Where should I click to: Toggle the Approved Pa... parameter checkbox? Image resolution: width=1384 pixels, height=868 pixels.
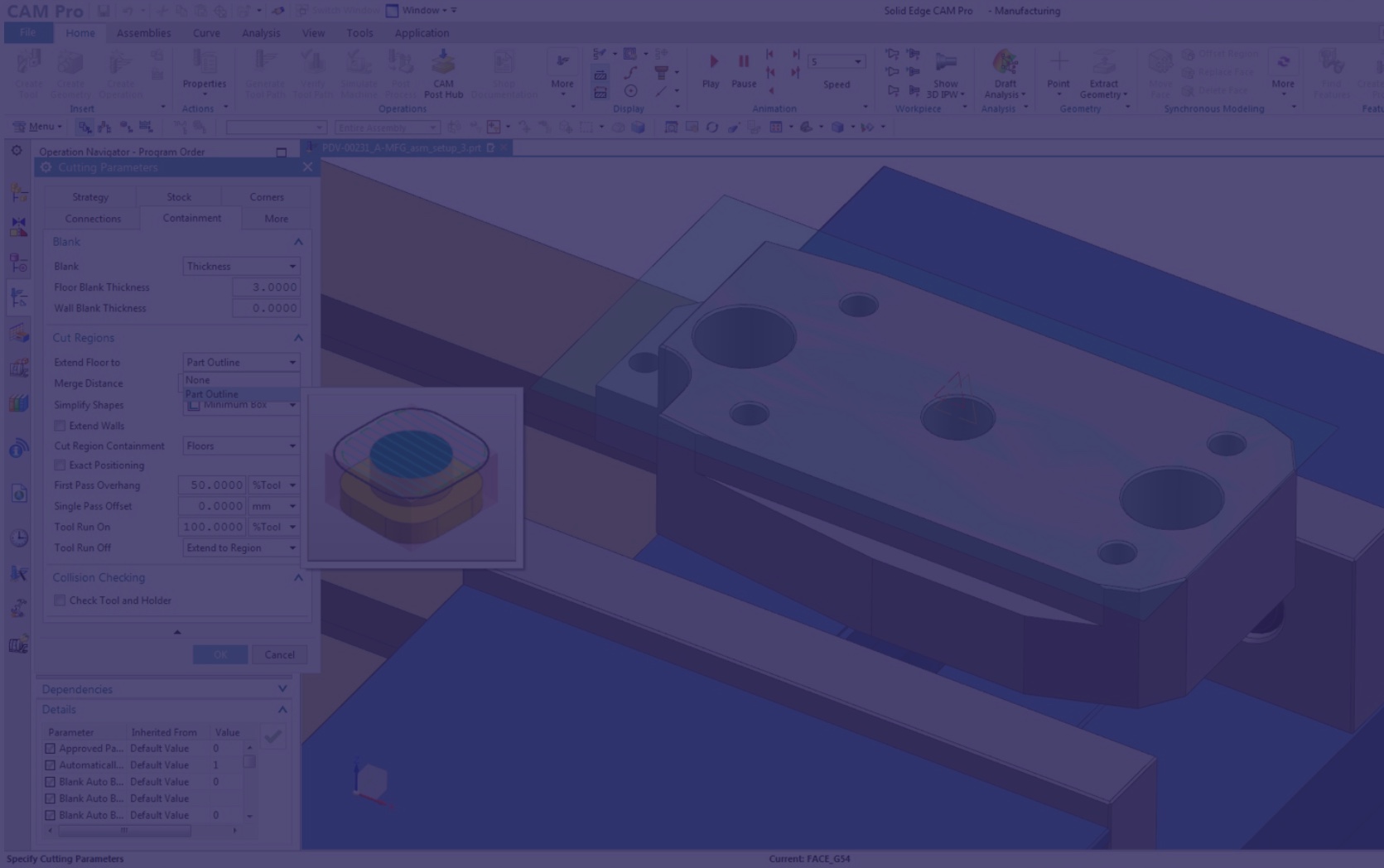[x=50, y=749]
